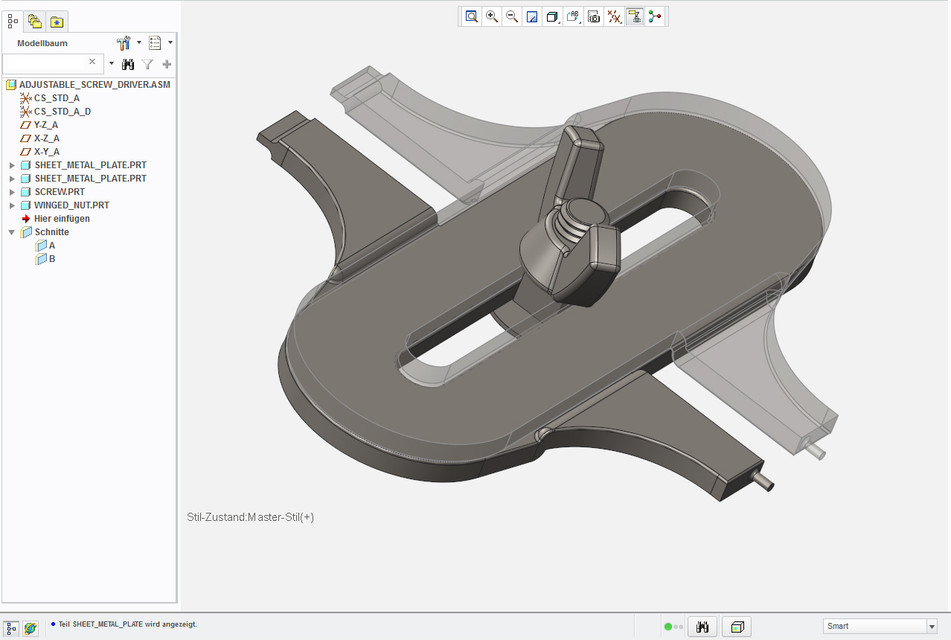Click the view manager camera icon
The width and height of the screenshot is (951, 640).
coord(594,16)
